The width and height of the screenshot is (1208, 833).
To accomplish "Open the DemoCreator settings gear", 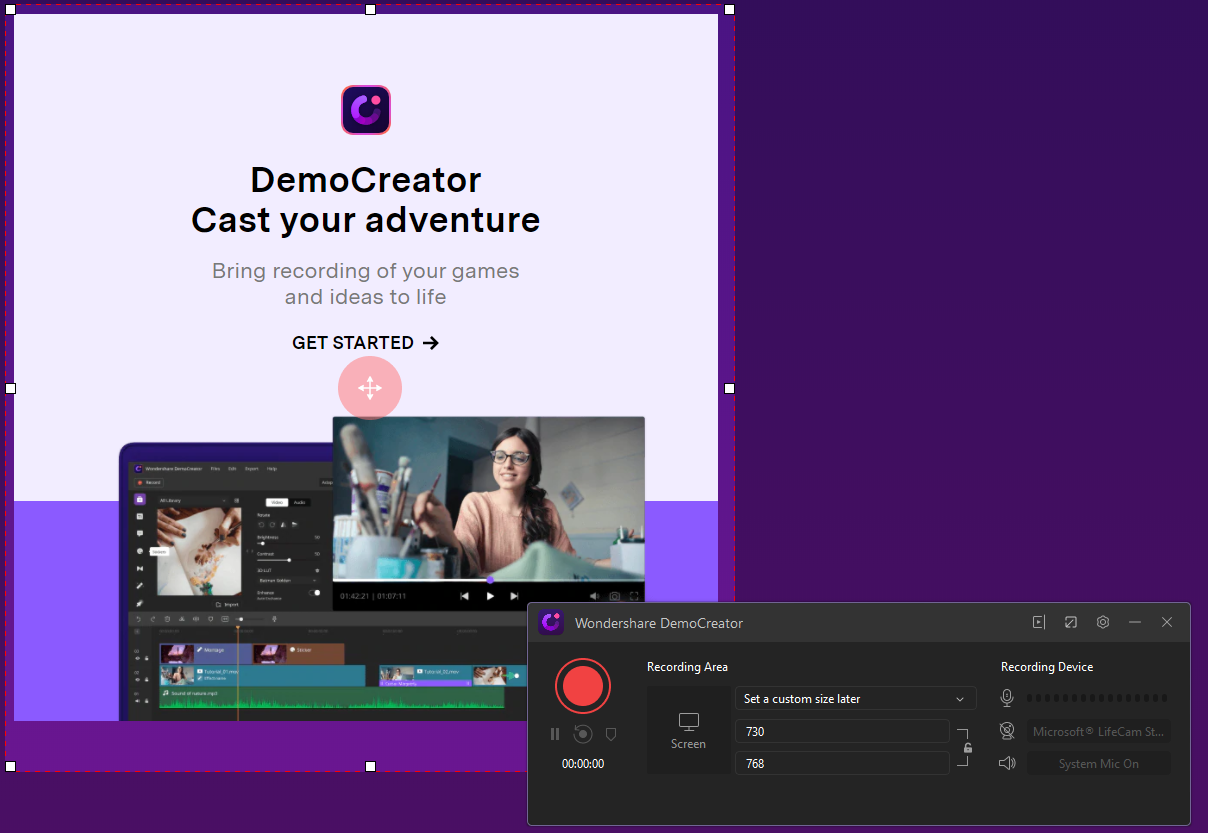I will (x=1103, y=622).
